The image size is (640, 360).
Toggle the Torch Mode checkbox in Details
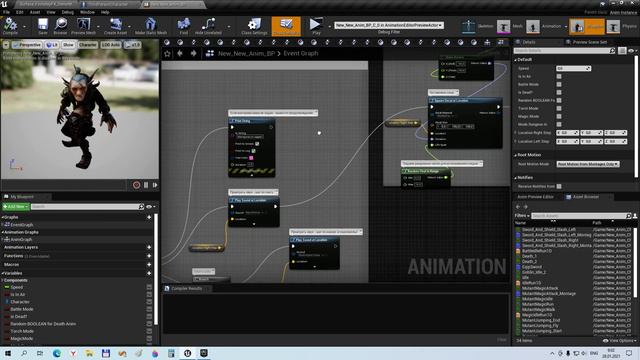click(x=559, y=109)
